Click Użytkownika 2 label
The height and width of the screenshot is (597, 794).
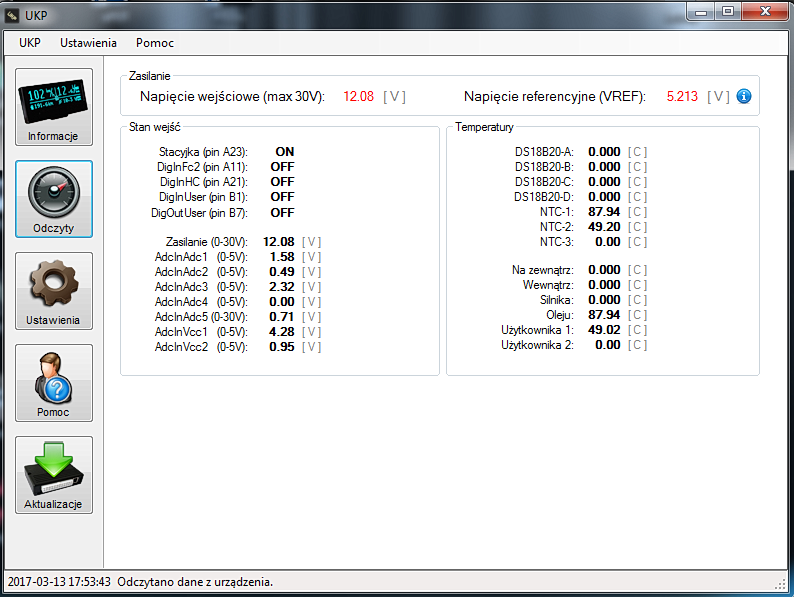pyautogui.click(x=537, y=345)
